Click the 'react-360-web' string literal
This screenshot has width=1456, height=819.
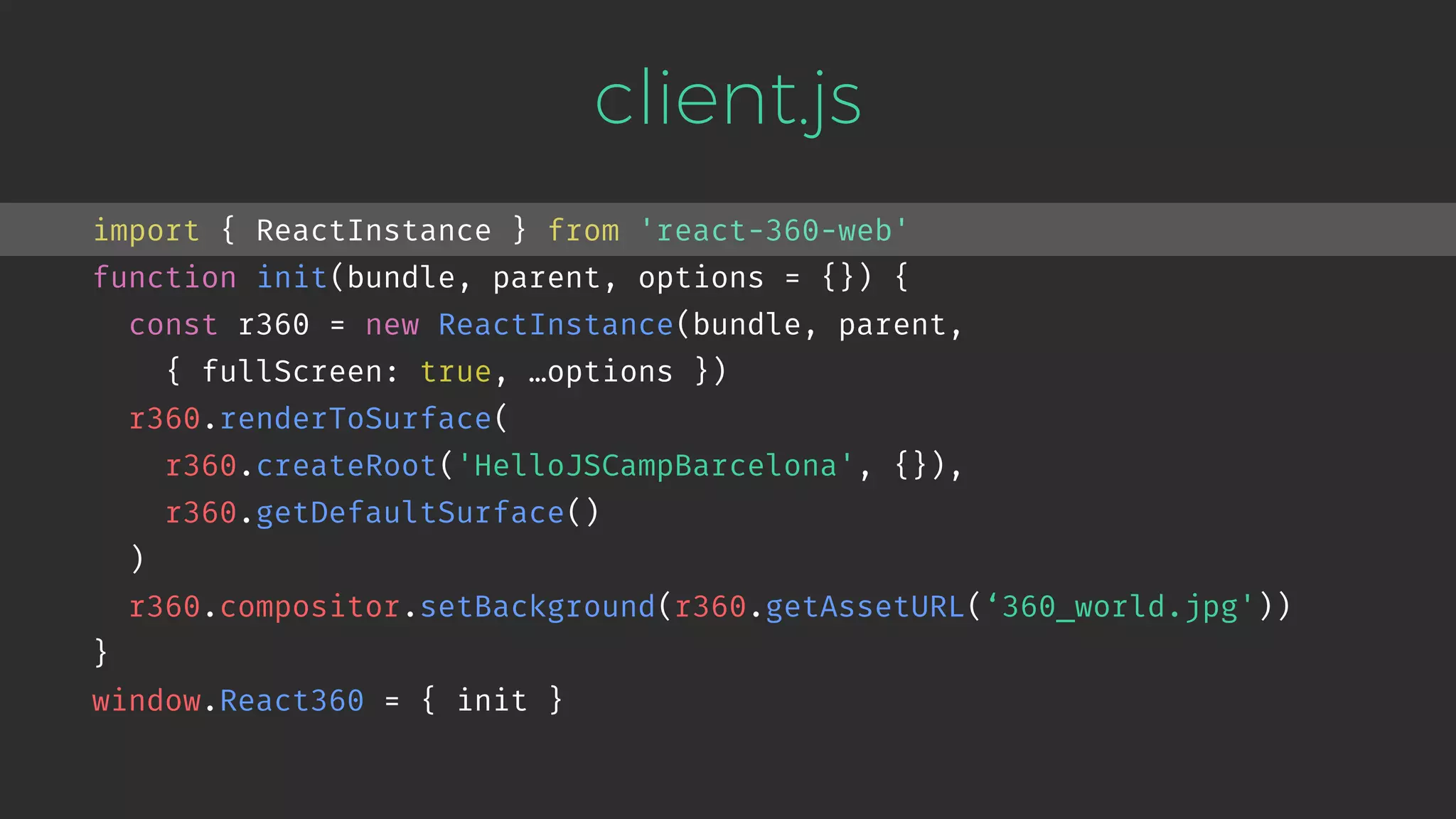(x=773, y=230)
